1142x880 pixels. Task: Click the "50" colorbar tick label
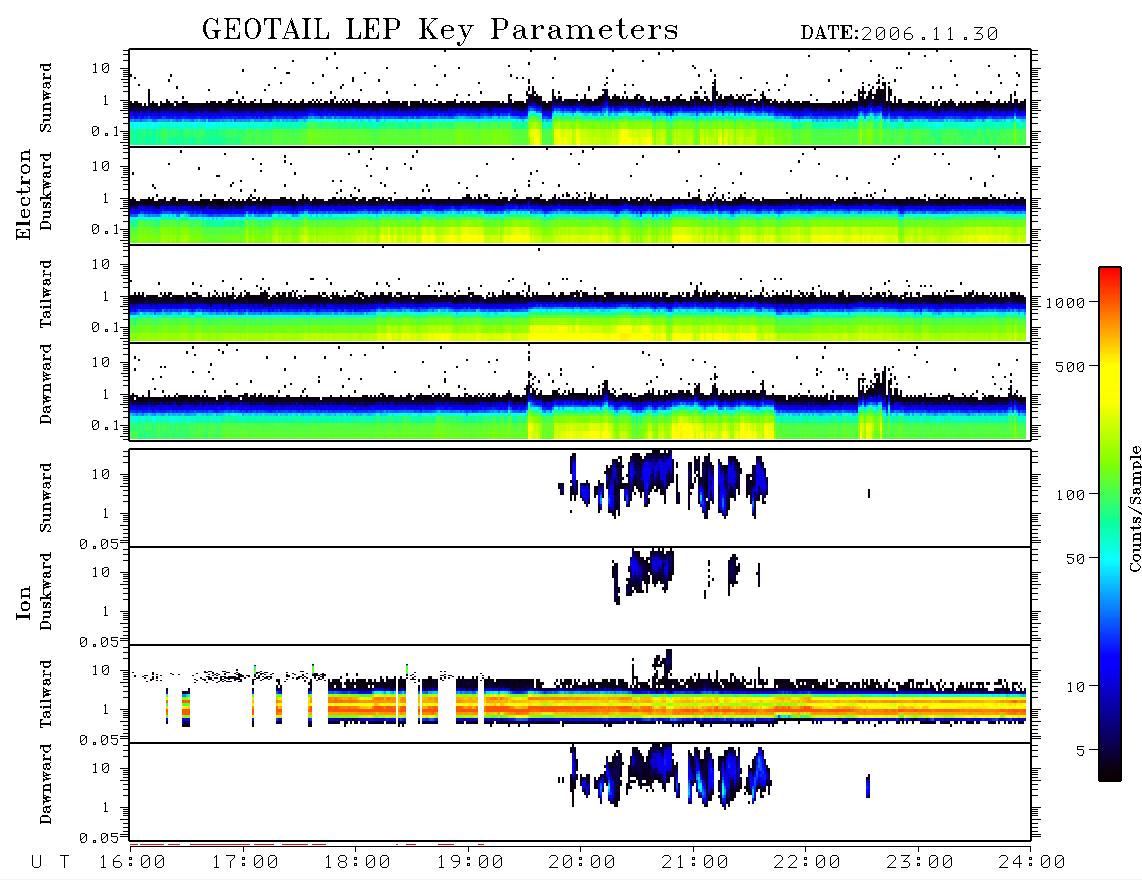1074,559
